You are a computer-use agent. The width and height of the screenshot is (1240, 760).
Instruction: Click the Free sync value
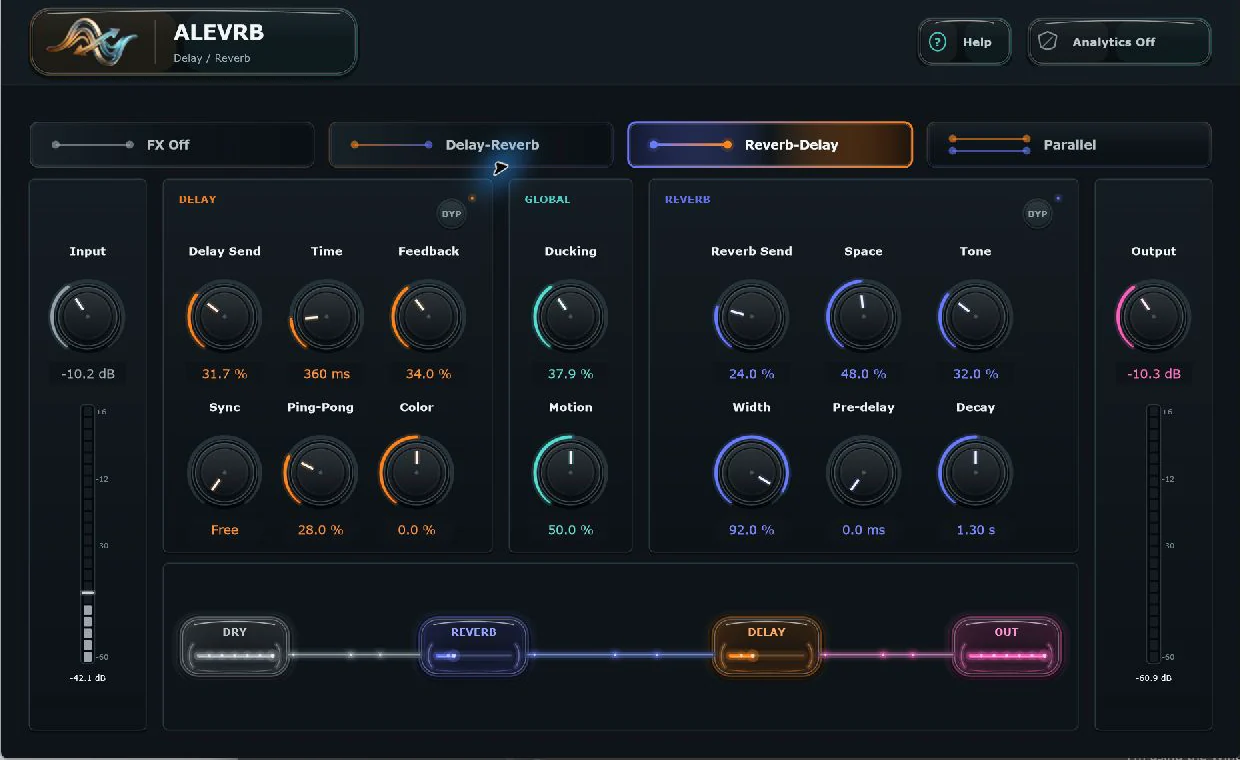(x=224, y=530)
